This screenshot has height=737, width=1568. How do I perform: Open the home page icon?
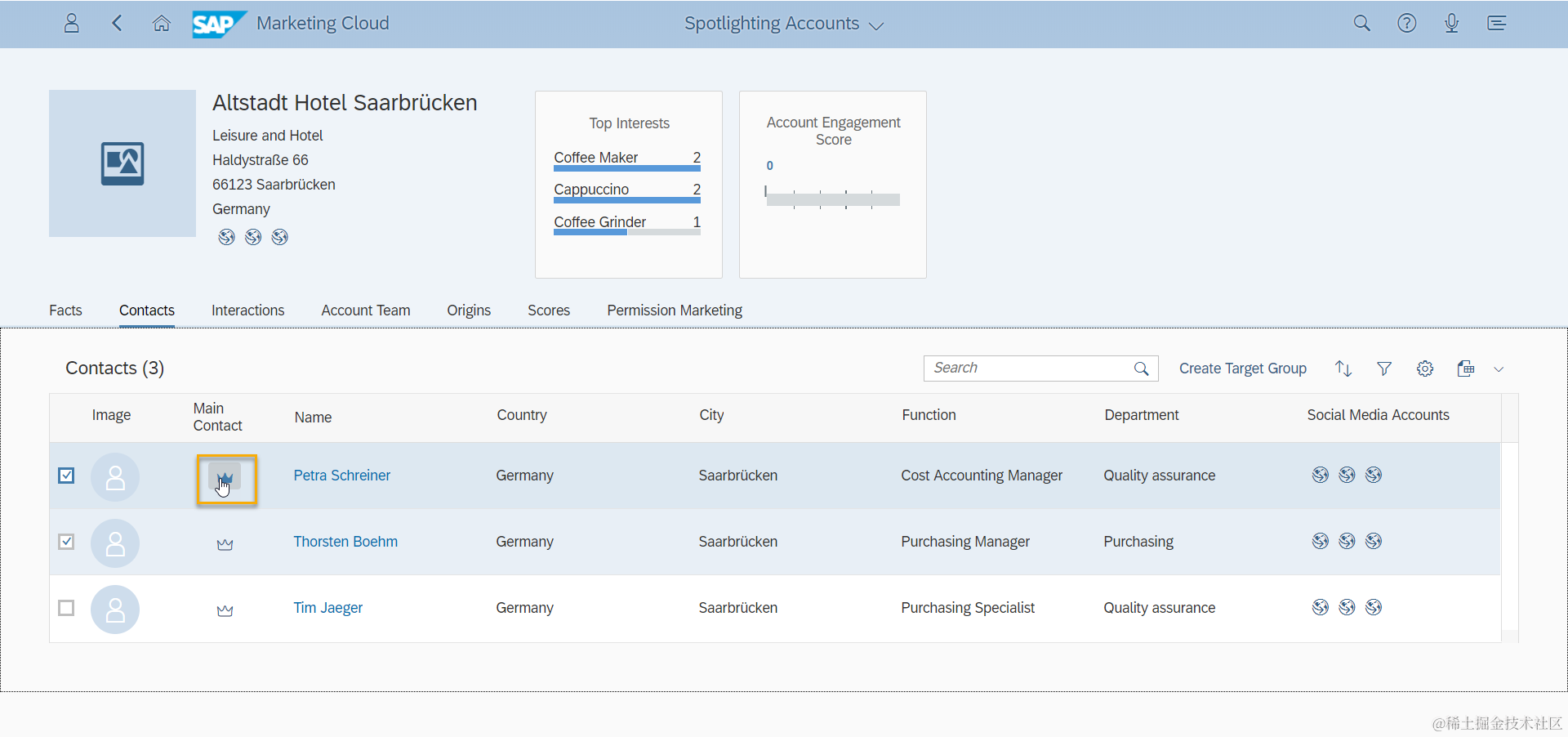(162, 23)
